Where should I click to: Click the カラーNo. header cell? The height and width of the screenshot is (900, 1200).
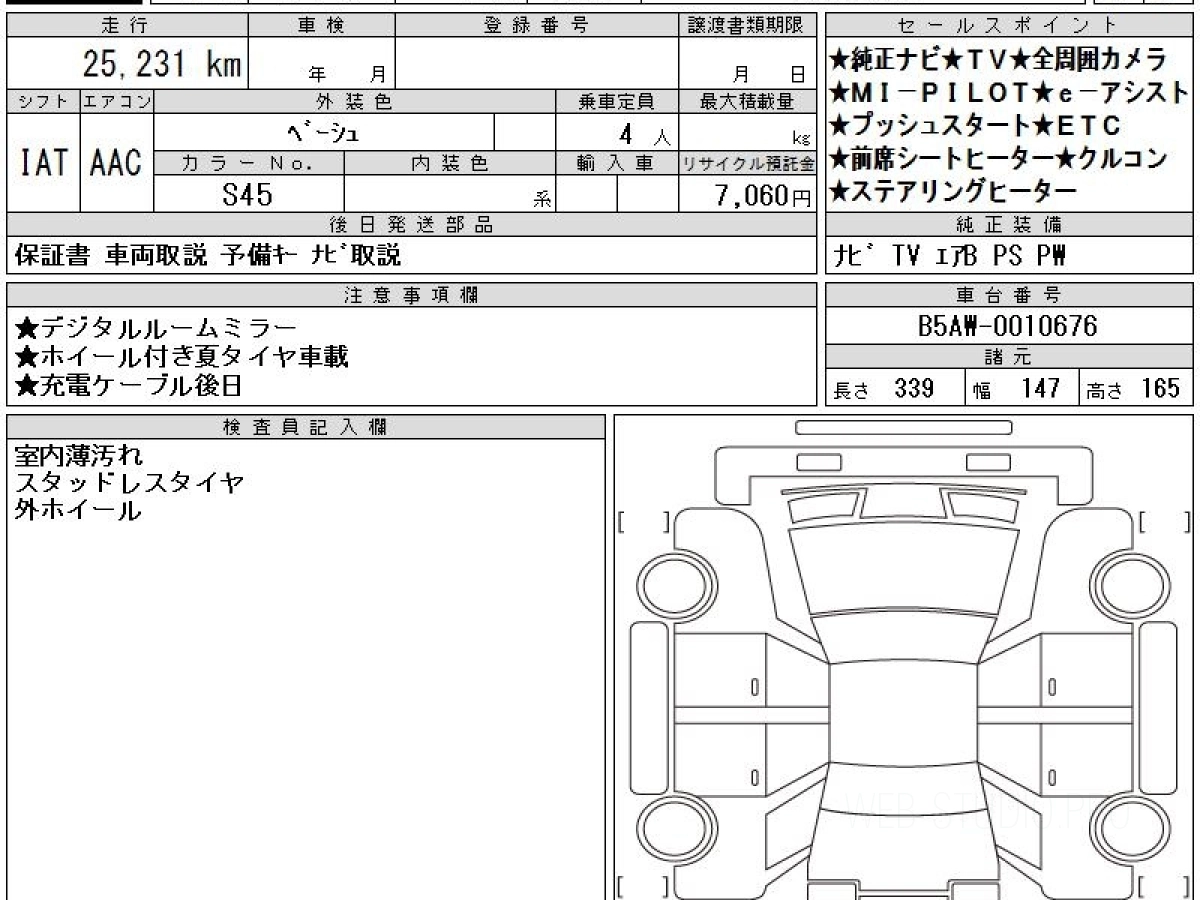pyautogui.click(x=249, y=163)
